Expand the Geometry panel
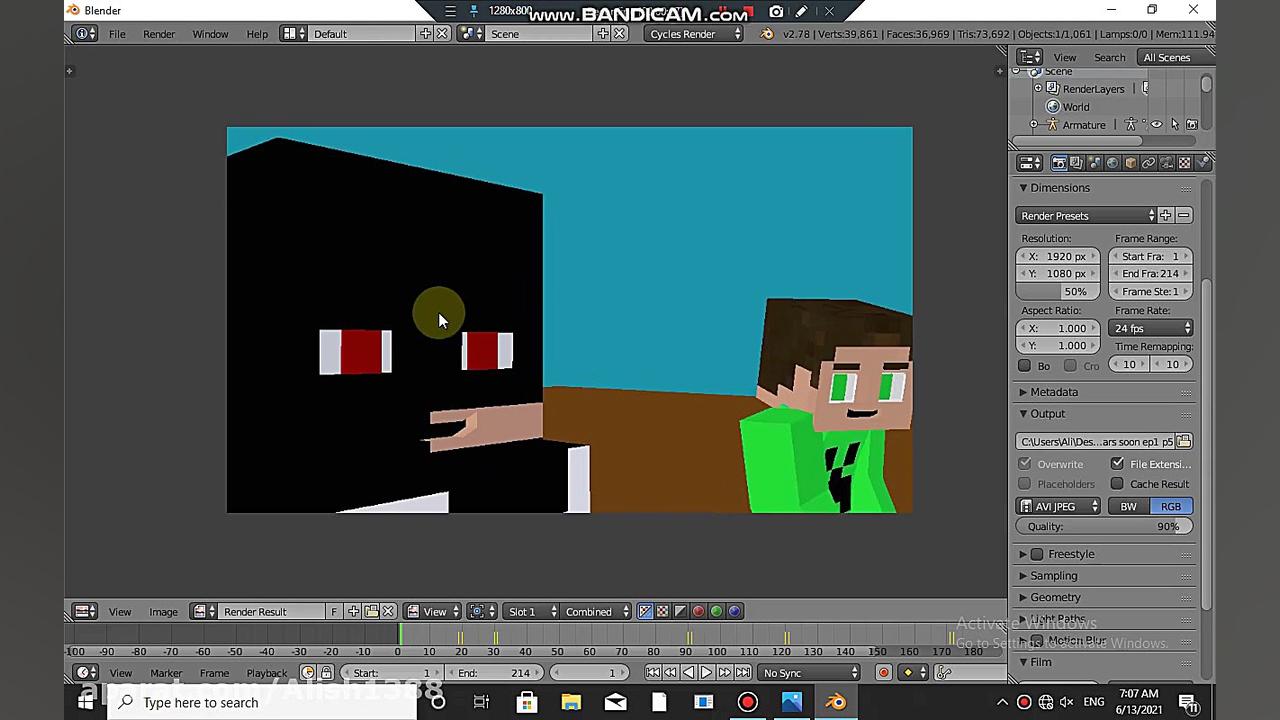The width and height of the screenshot is (1280, 720). click(1050, 598)
